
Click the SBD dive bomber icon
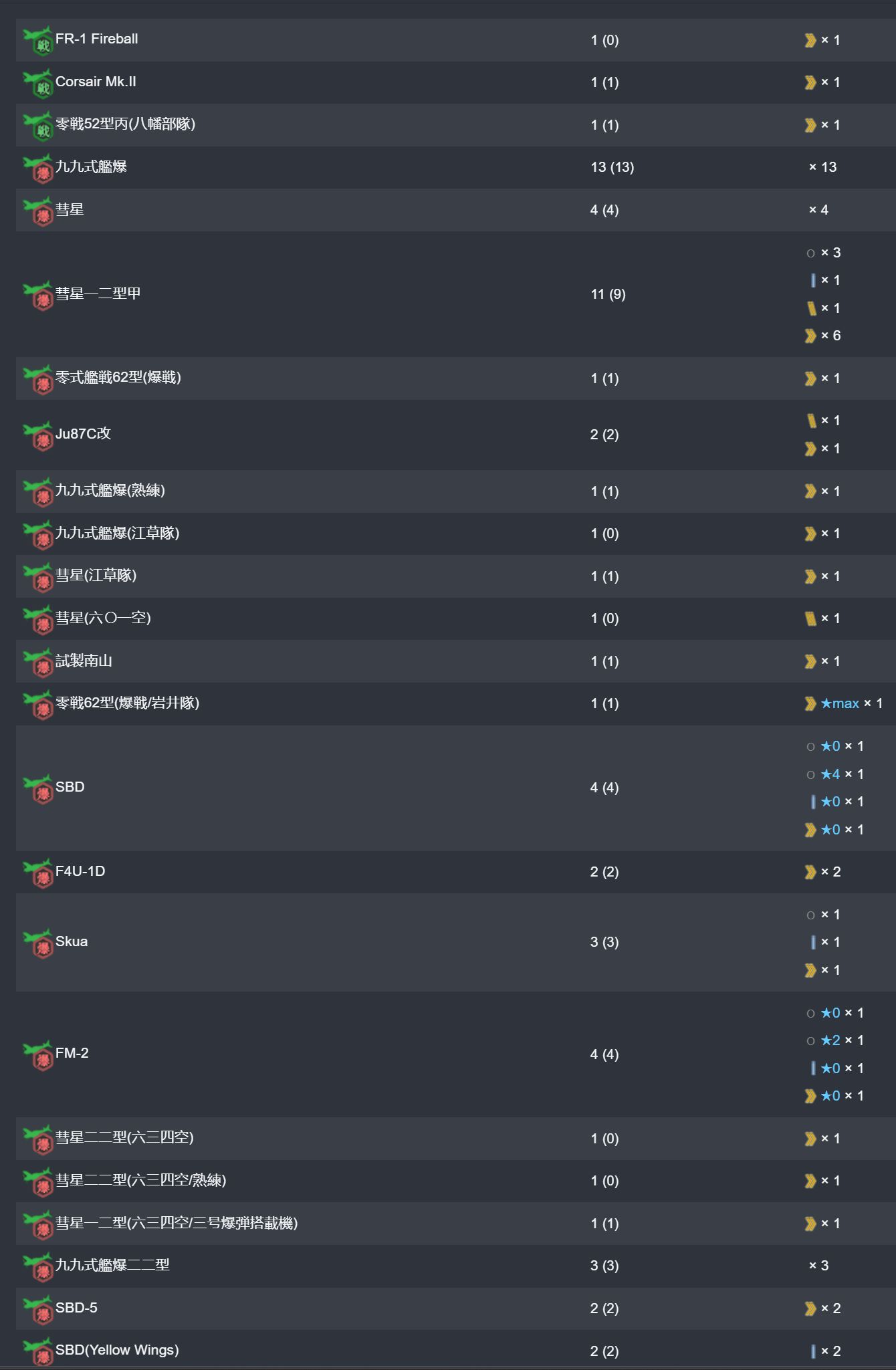37,788
